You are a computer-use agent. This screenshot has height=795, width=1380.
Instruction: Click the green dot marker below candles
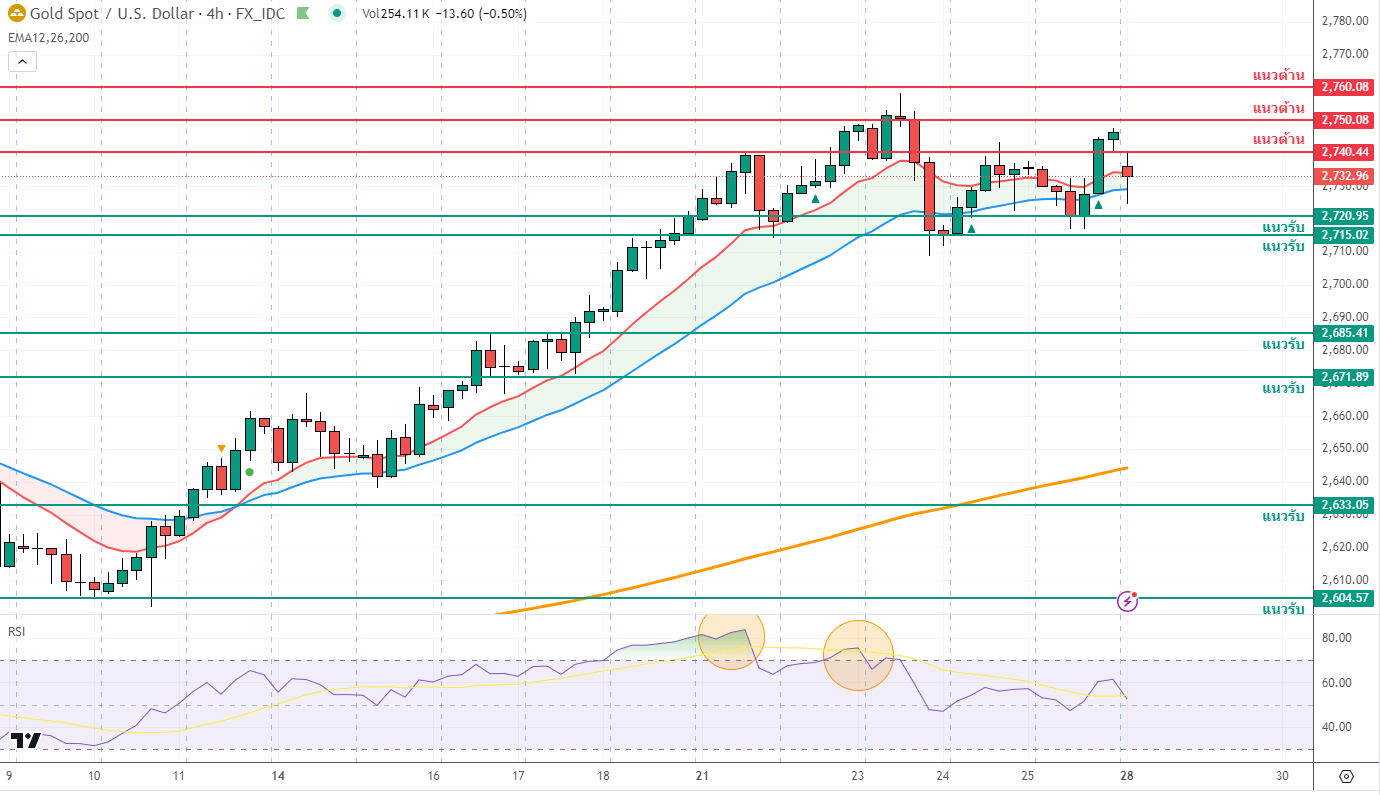pyautogui.click(x=249, y=472)
